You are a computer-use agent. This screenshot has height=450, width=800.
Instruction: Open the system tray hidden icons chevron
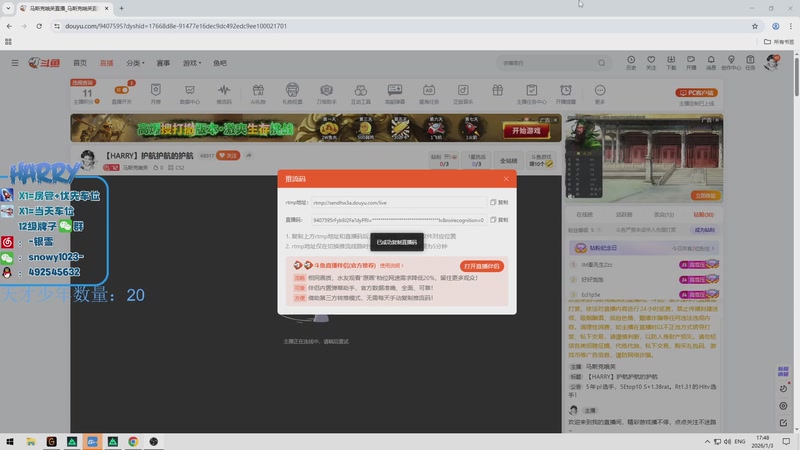[x=707, y=441]
